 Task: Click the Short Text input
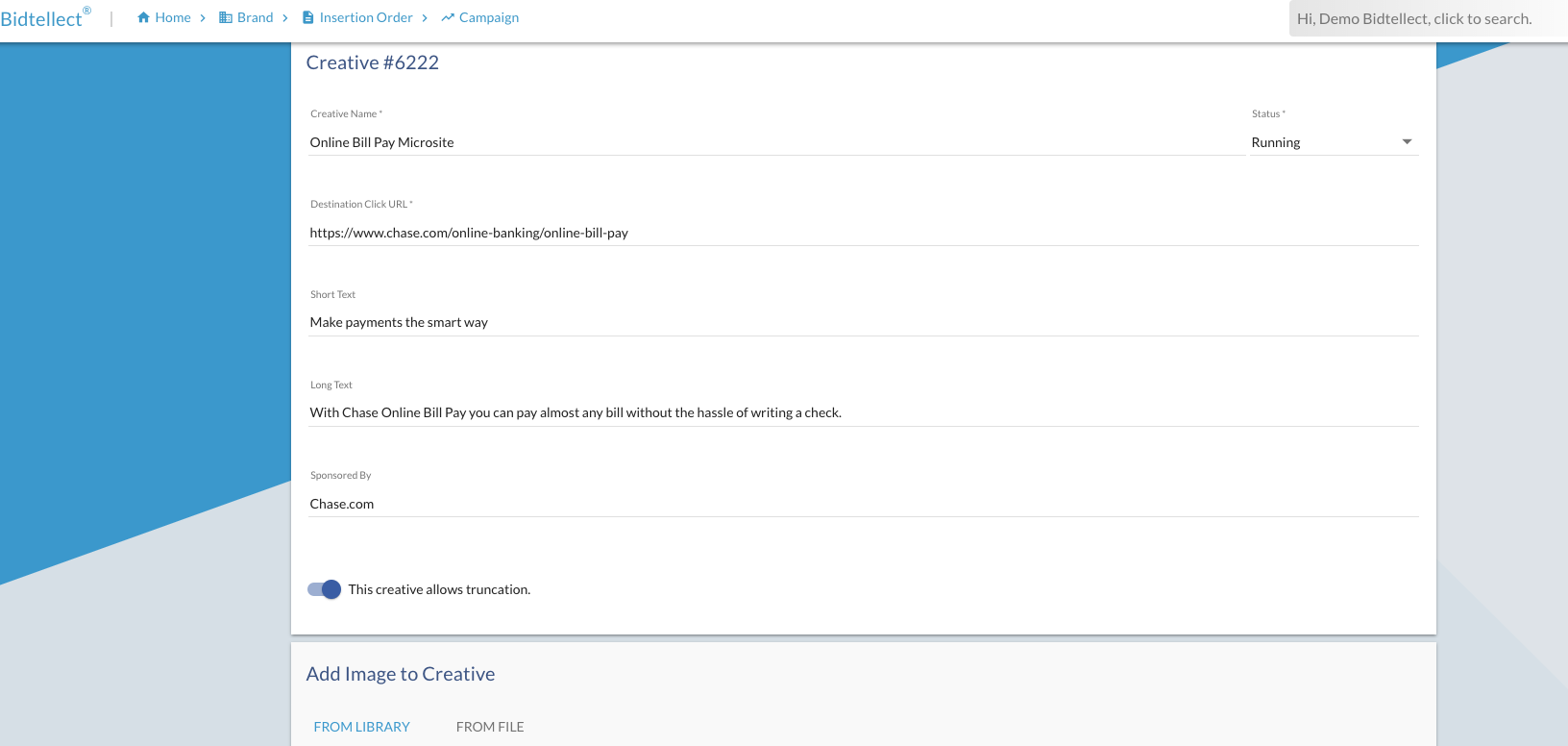[863, 323]
